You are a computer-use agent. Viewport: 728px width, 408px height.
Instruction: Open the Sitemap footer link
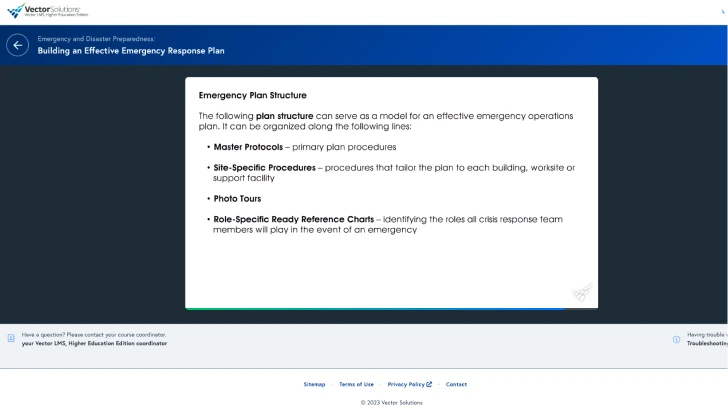(314, 384)
